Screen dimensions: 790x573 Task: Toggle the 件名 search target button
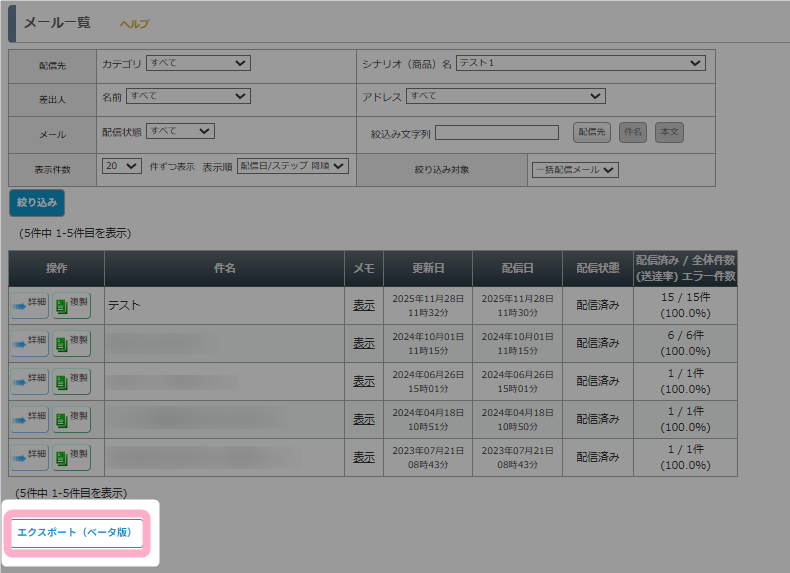pyautogui.click(x=632, y=132)
